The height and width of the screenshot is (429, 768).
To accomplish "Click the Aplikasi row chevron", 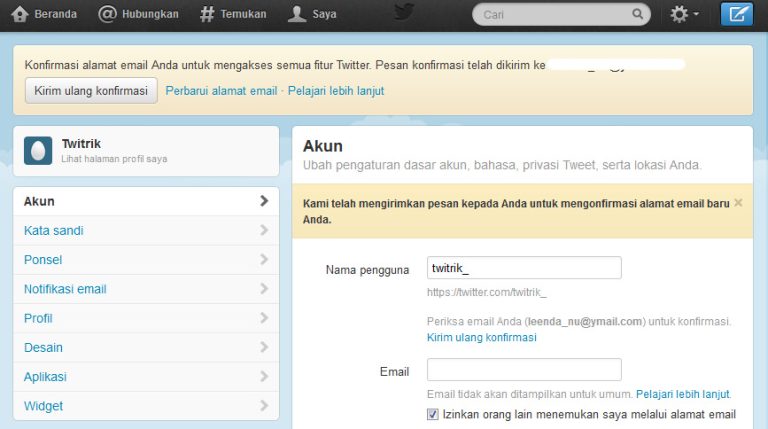I will (x=264, y=377).
